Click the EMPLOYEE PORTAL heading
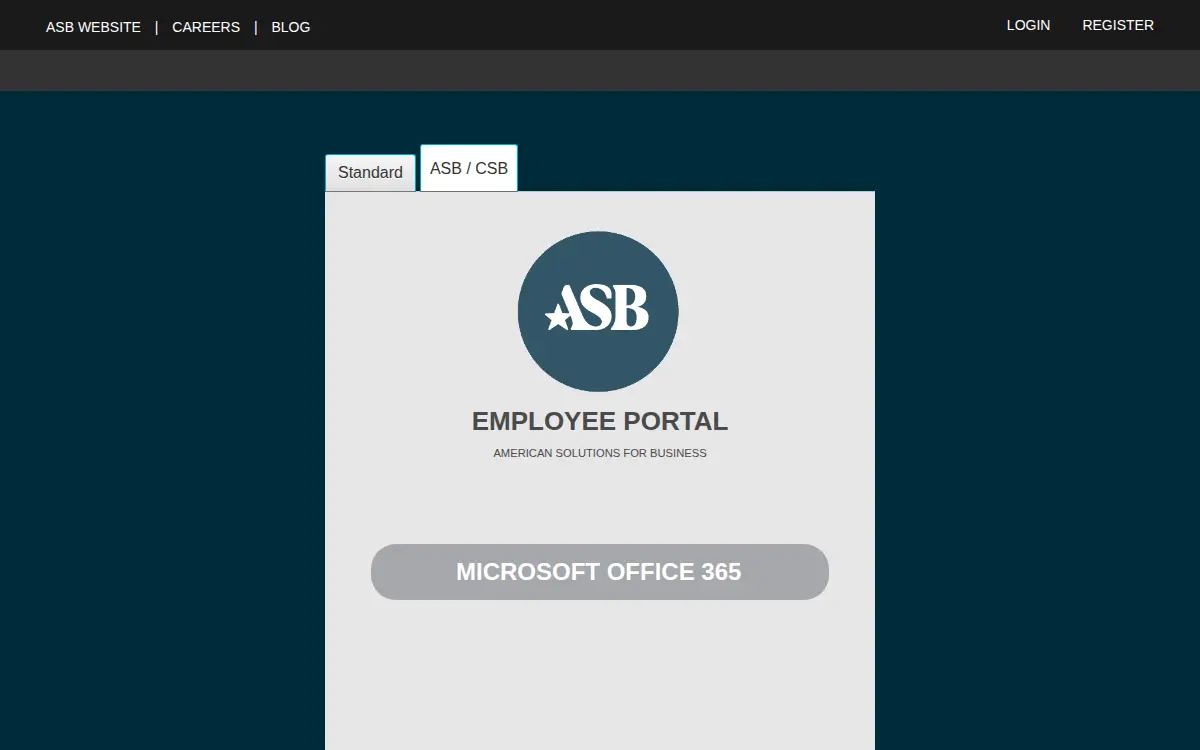 pos(600,421)
